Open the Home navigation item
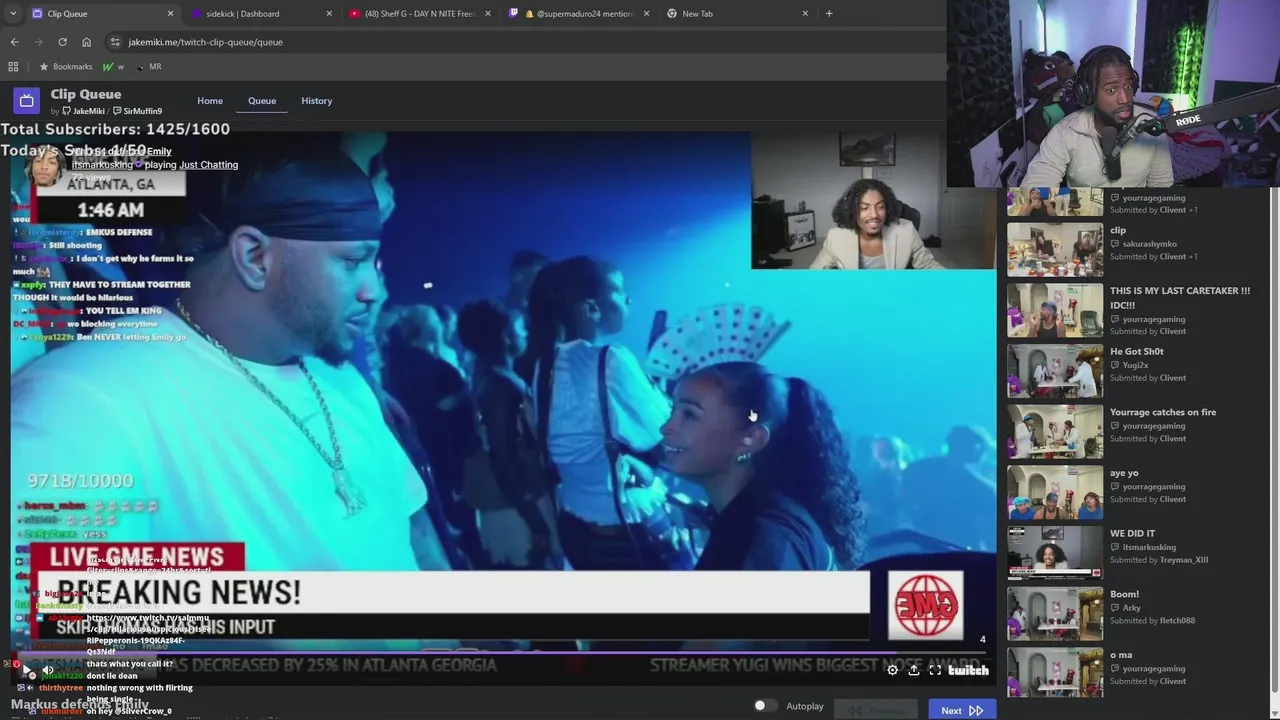Viewport: 1280px width, 720px height. 210,100
